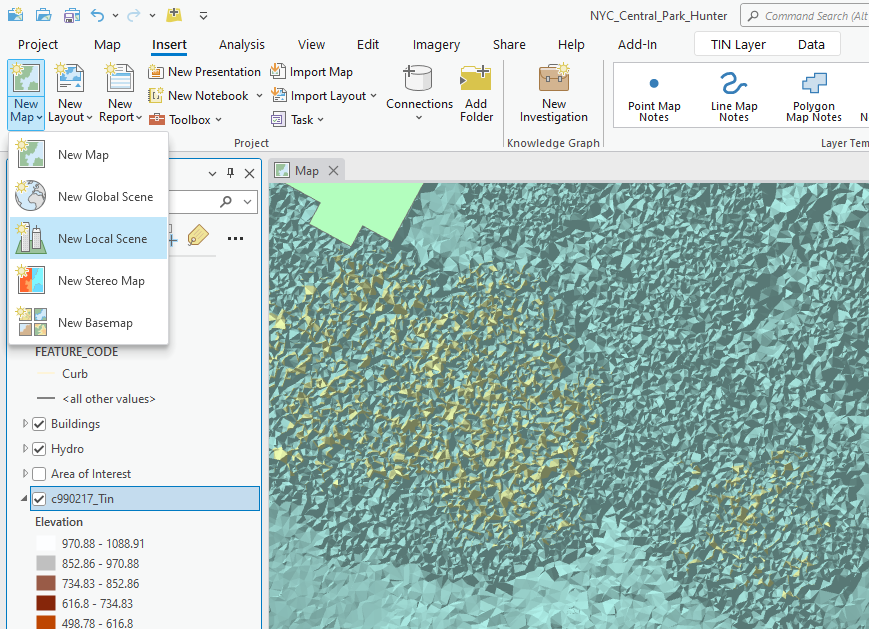Open the Imagery ribbon tab
The height and width of the screenshot is (629, 869).
coord(436,45)
